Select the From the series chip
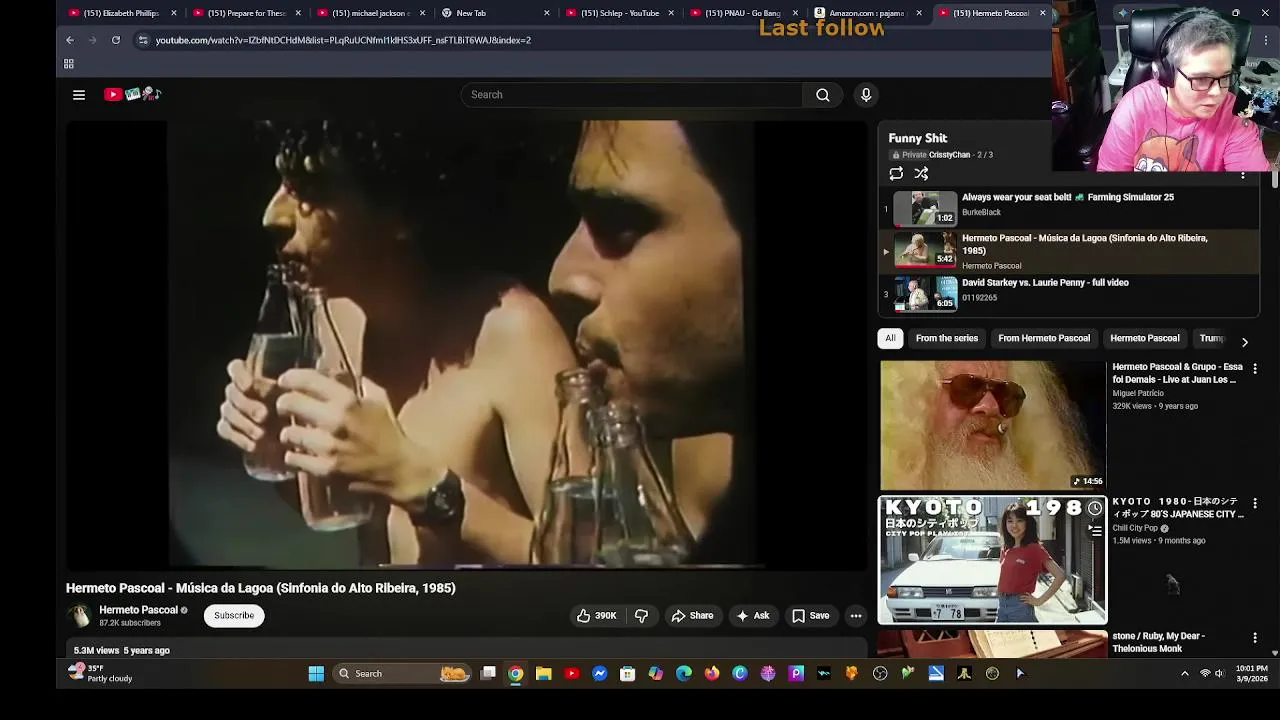The width and height of the screenshot is (1280, 720). (947, 338)
